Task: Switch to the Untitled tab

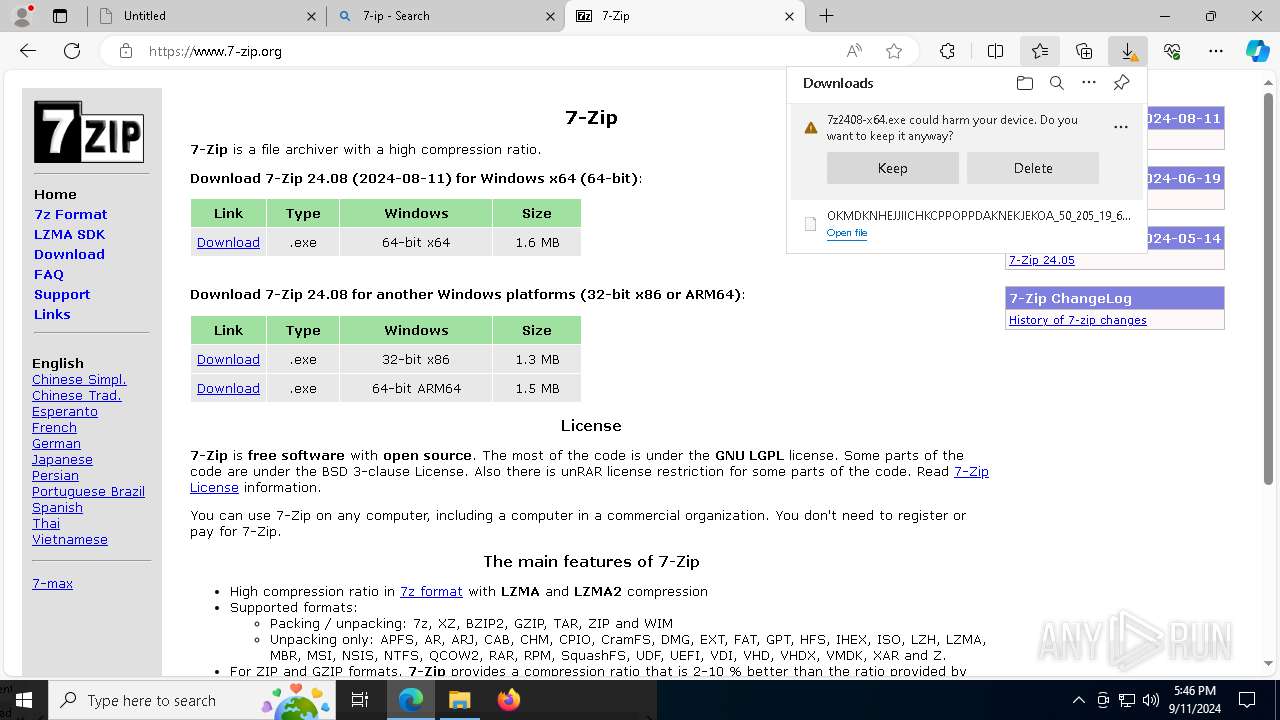Action: pyautogui.click(x=206, y=16)
